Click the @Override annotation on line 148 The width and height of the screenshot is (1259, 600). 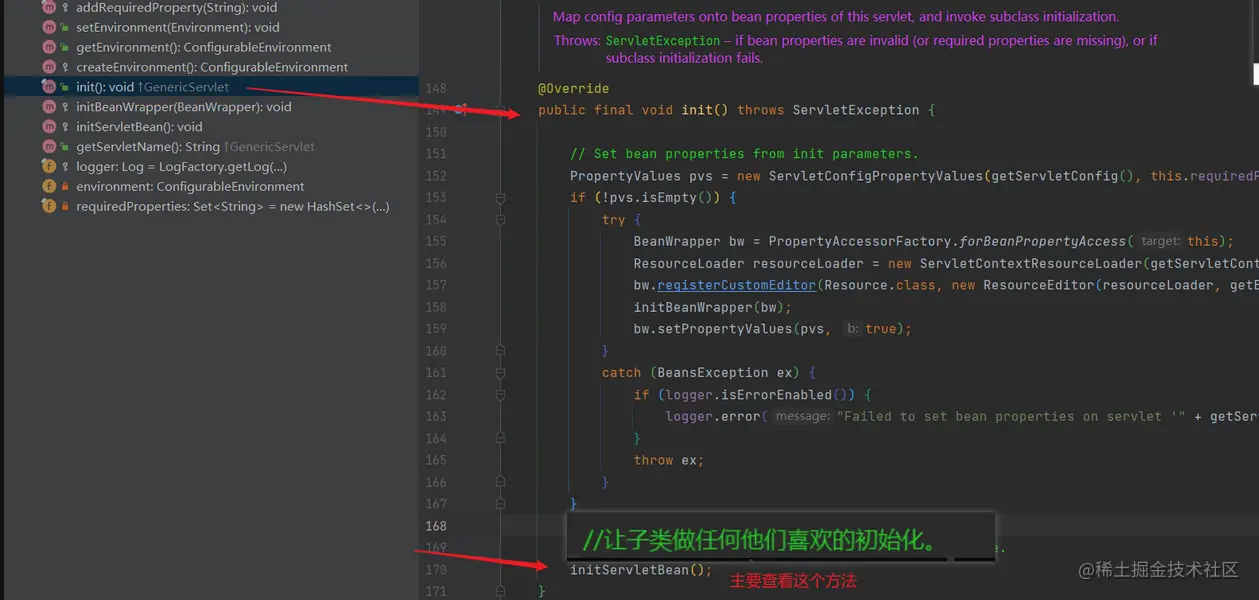point(573,88)
